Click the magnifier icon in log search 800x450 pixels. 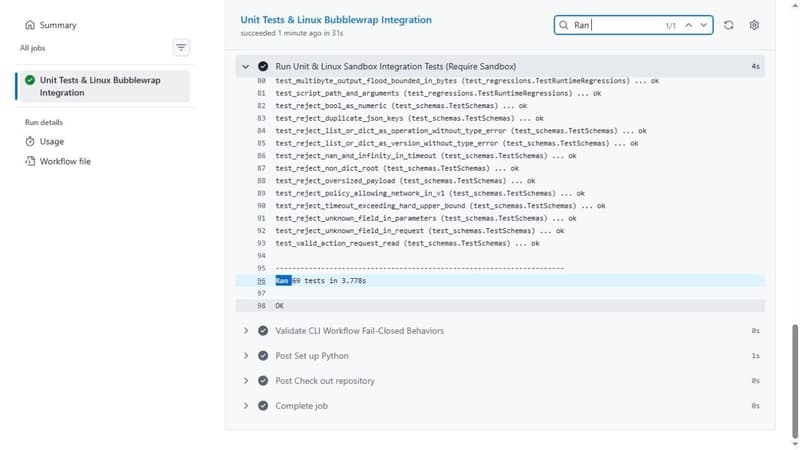point(563,25)
